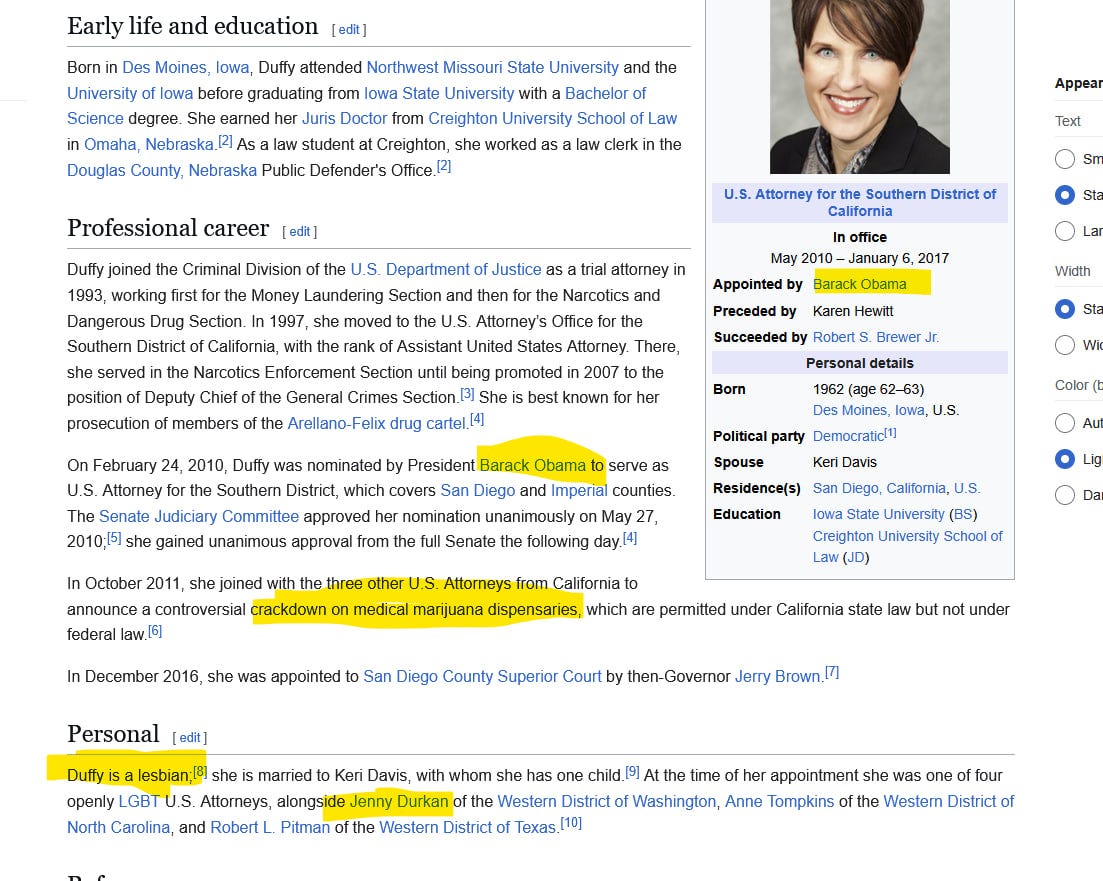Open the San Diego link in paragraph
Image resolution: width=1103 pixels, height=881 pixels.
point(478,490)
